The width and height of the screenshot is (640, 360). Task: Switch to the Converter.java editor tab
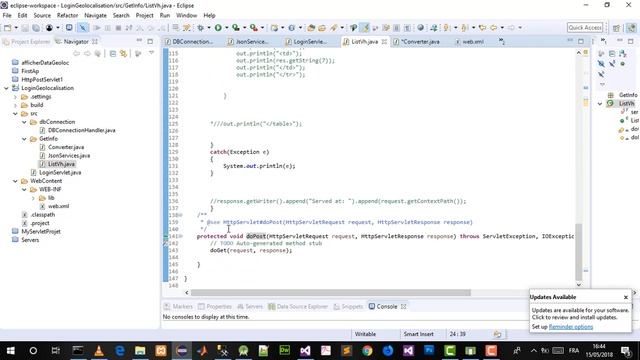(420, 42)
